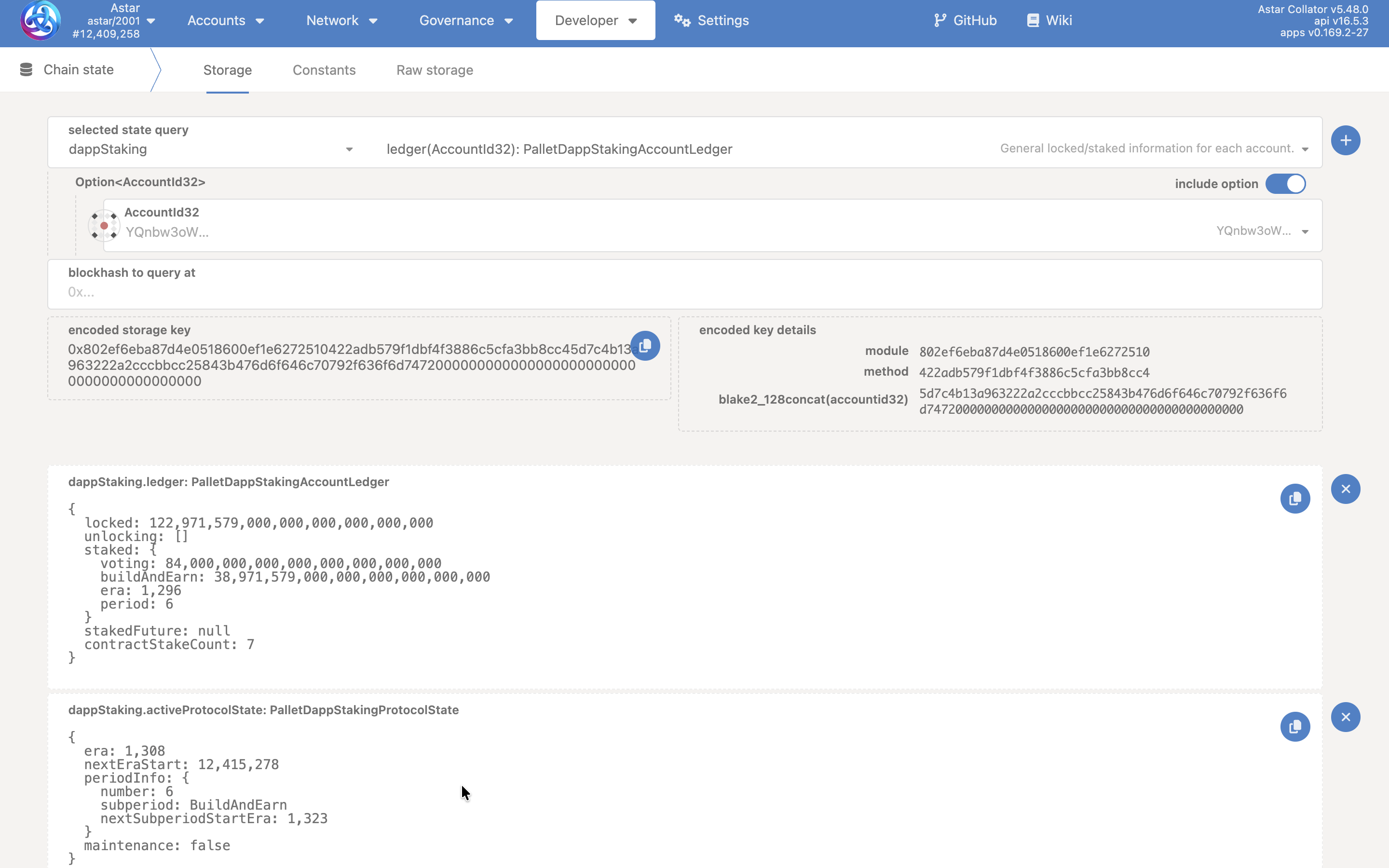Click the Astar network logo

point(40,21)
